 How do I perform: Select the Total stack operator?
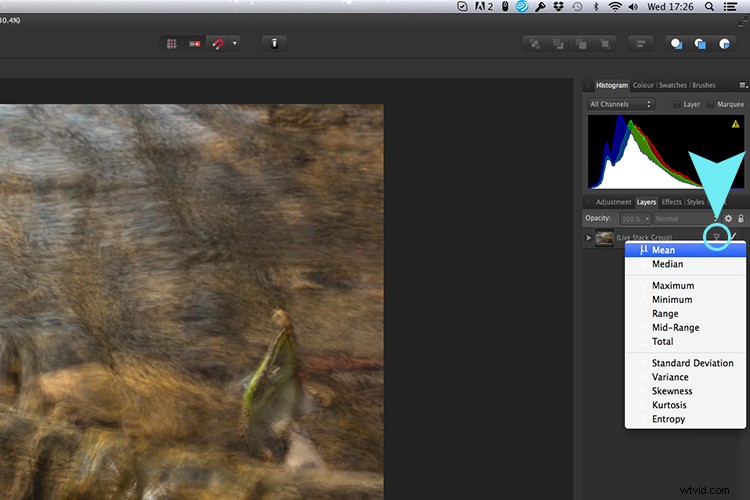(x=685, y=342)
